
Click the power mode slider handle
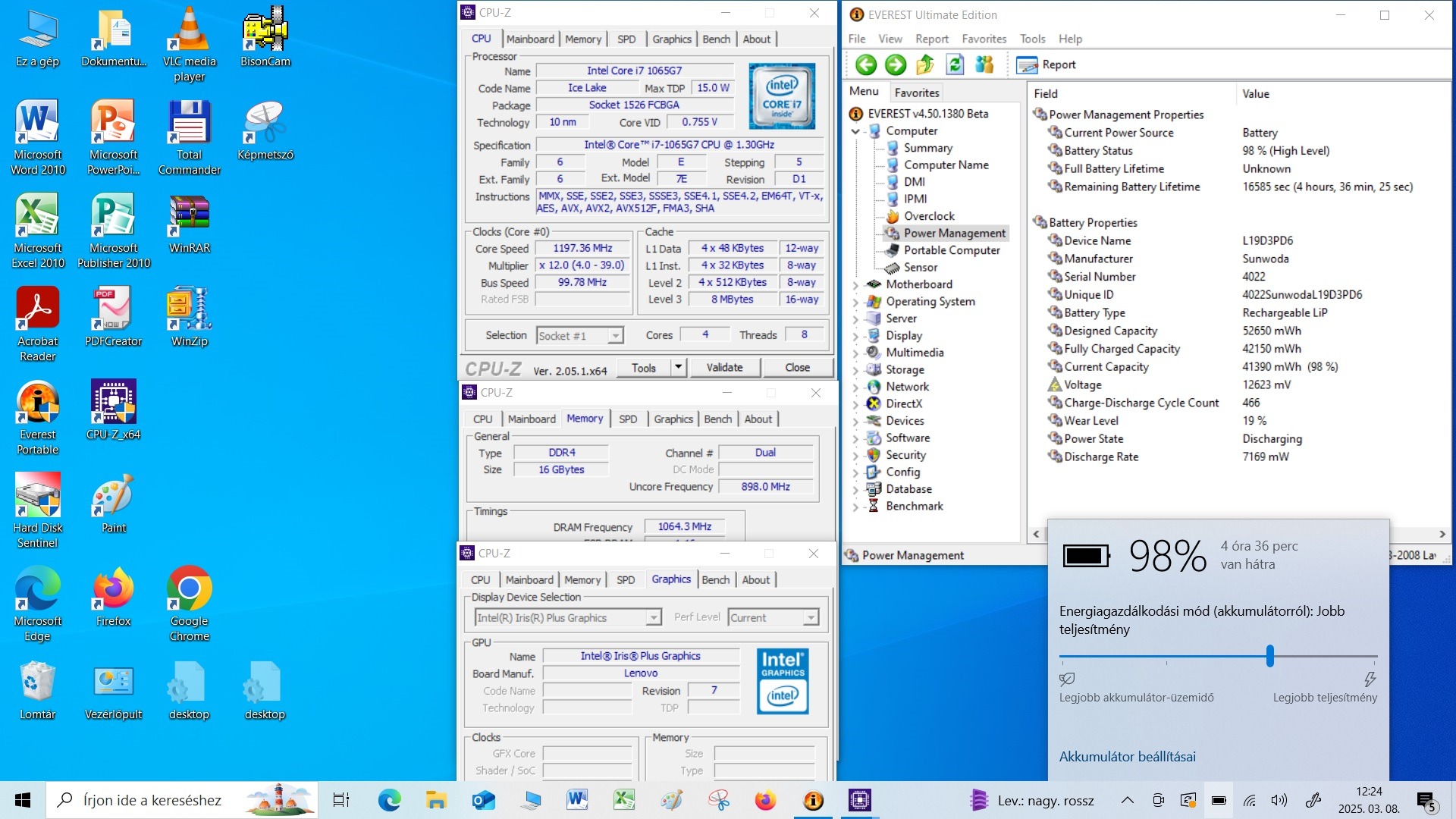coord(1269,656)
